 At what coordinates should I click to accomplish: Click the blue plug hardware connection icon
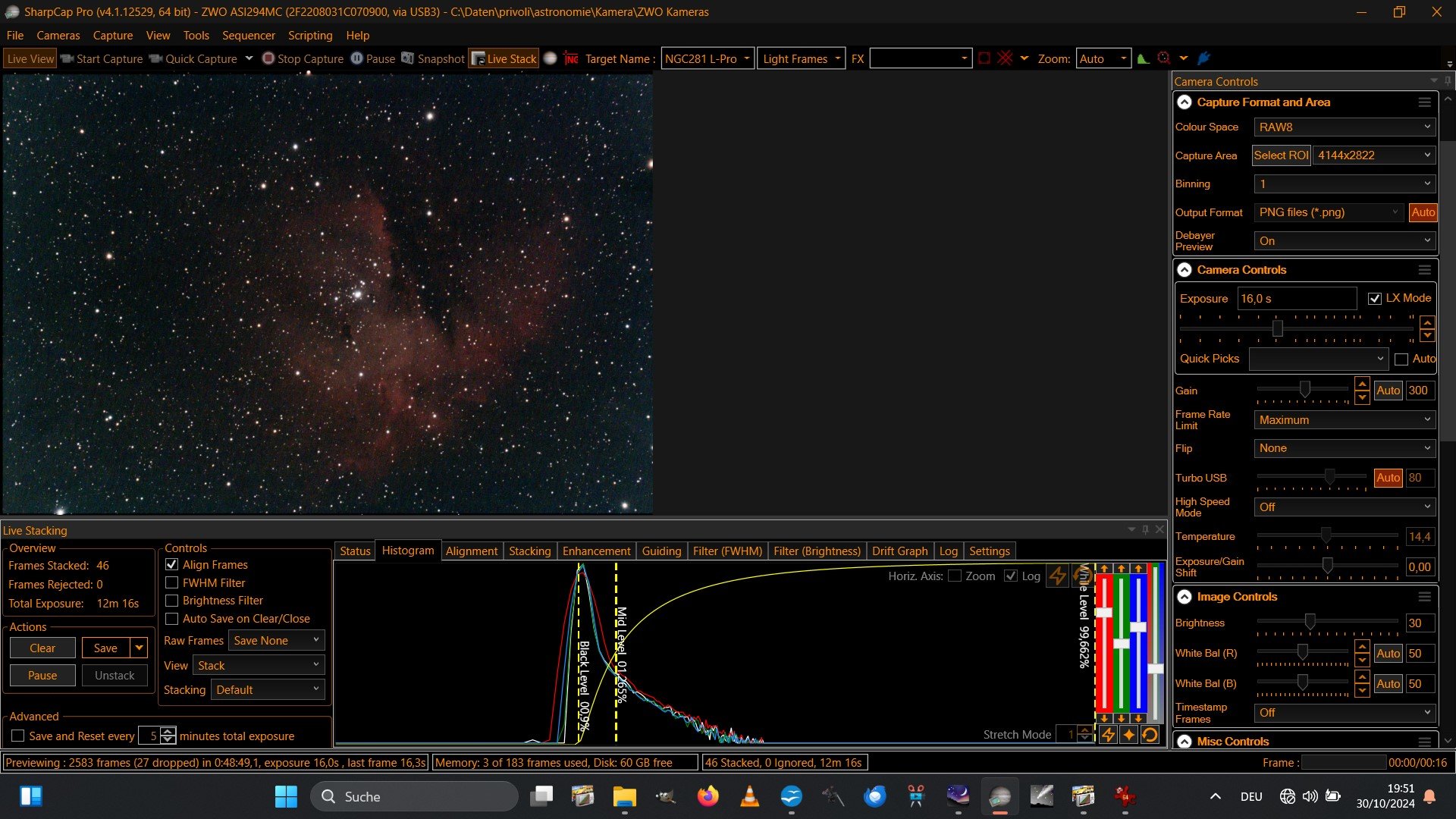1203,58
